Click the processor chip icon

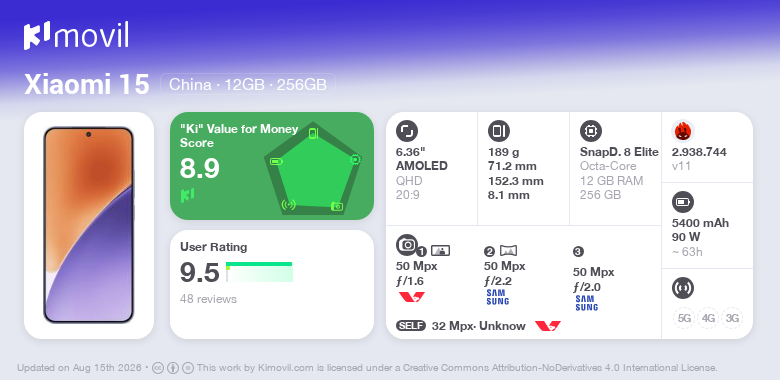(x=590, y=131)
